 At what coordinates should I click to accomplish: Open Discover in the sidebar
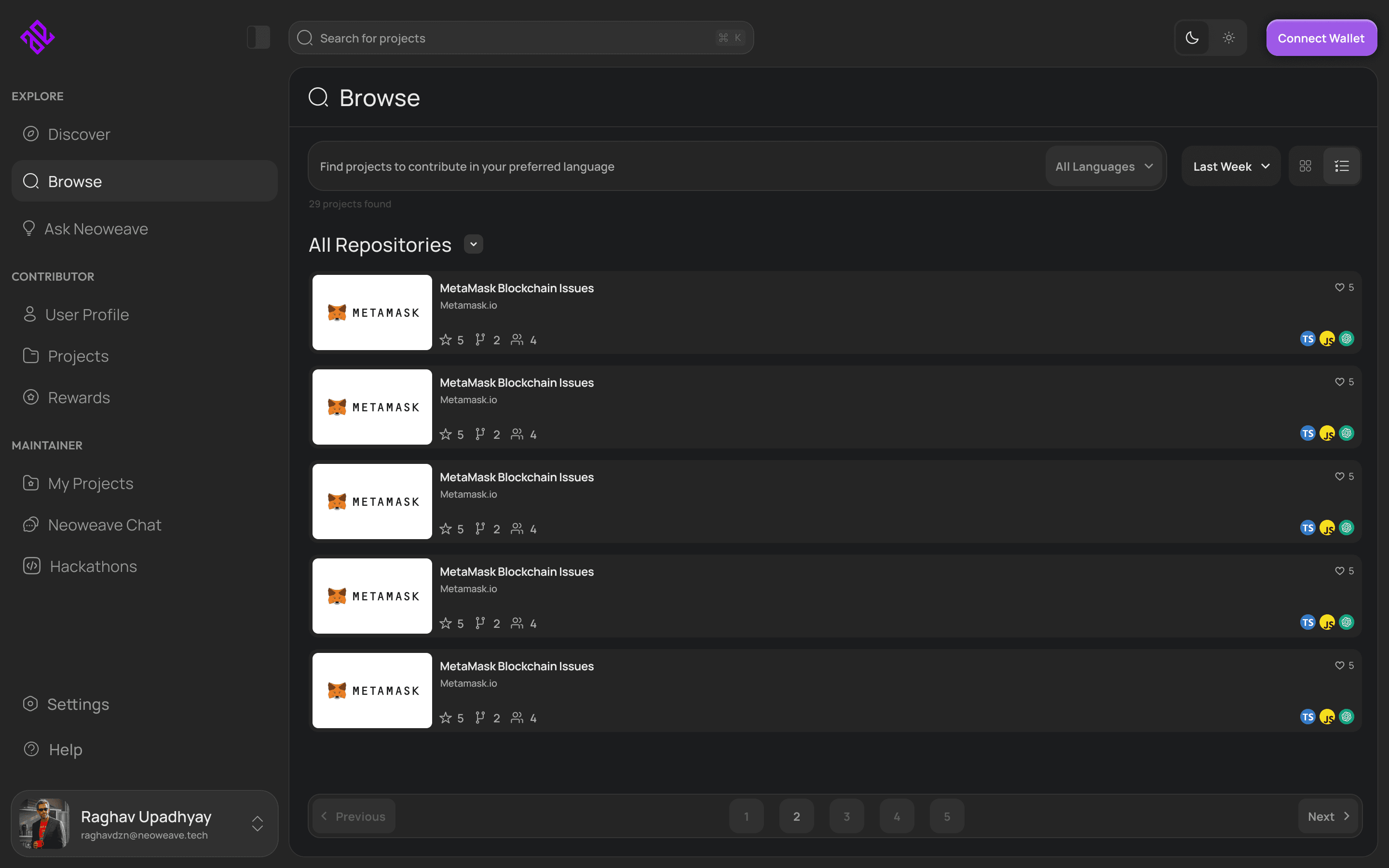(x=79, y=135)
